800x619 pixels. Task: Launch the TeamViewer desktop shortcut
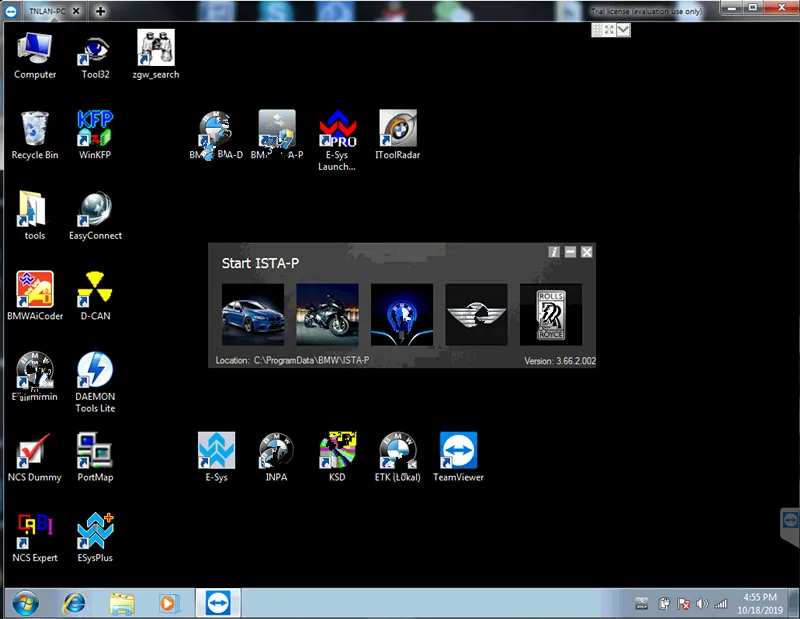pos(458,458)
